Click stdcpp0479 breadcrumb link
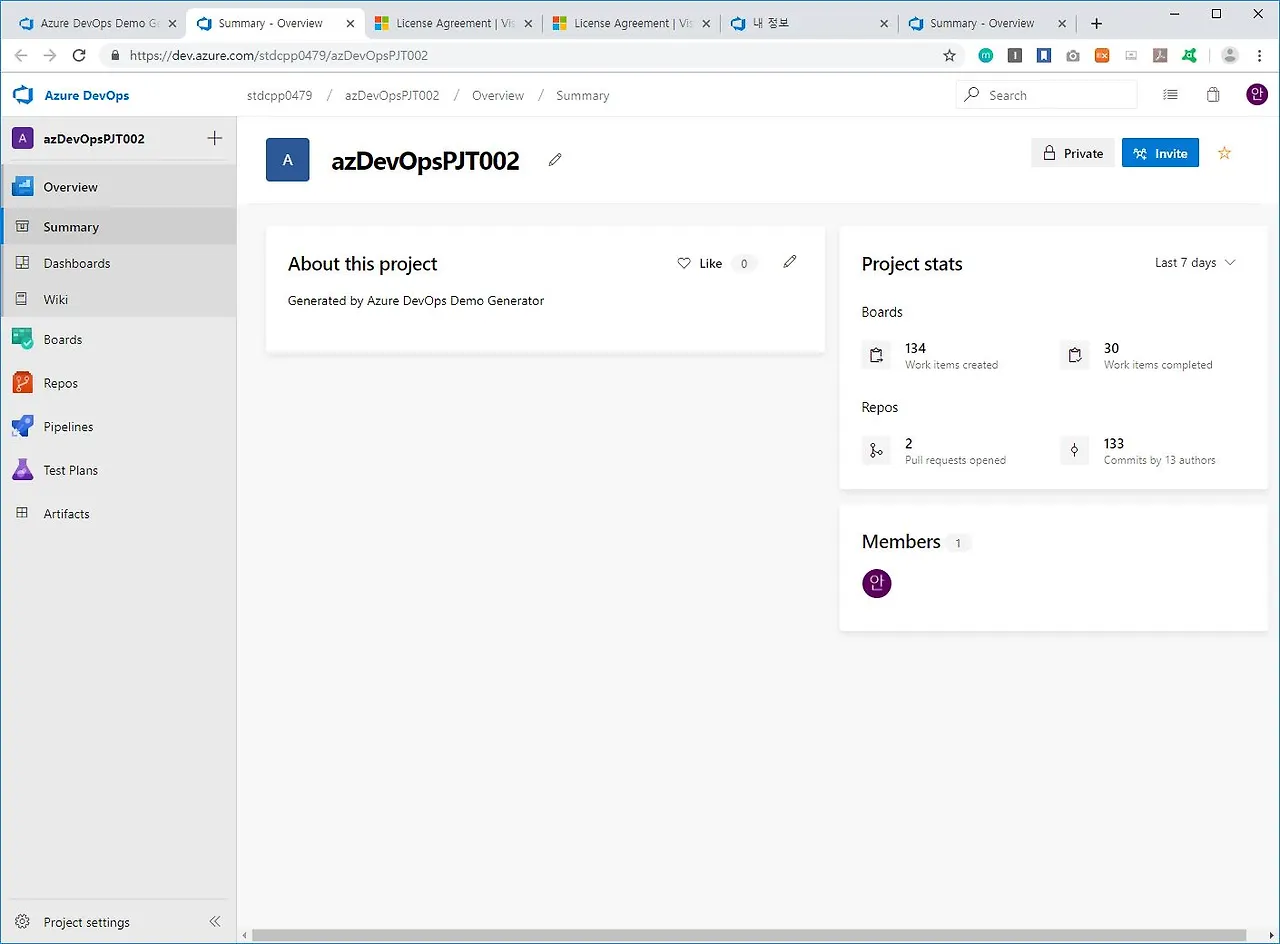The image size is (1280, 944). (x=279, y=95)
